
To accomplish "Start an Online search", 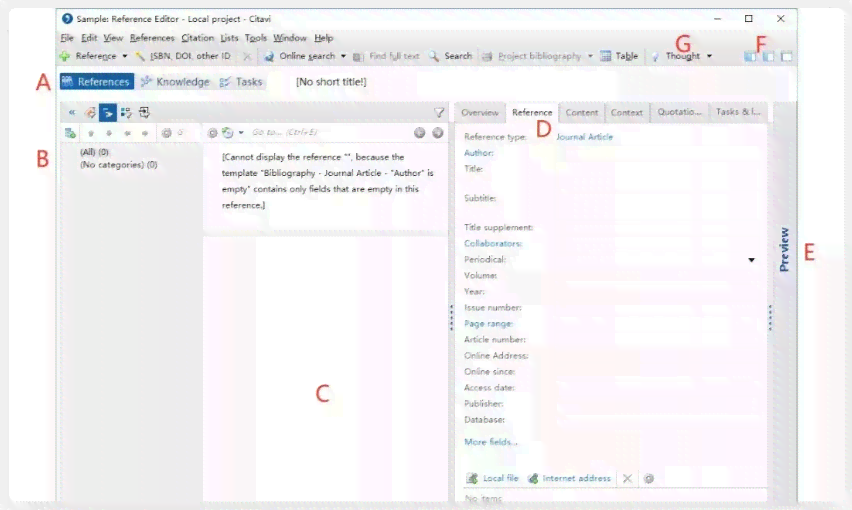I will coord(299,56).
